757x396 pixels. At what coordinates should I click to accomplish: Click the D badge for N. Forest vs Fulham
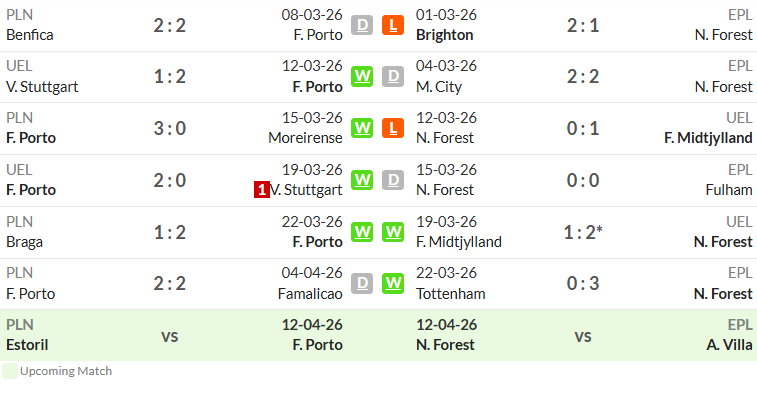(393, 180)
